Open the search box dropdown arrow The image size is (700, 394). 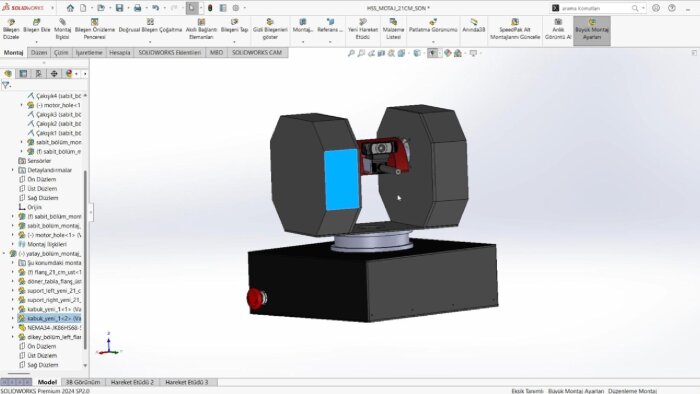tap(643, 8)
